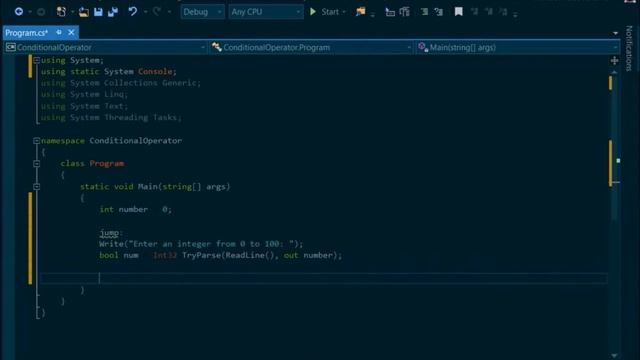The image size is (640, 360).
Task: Click the Navigate Forward circle icon
Action: [x=41, y=12]
